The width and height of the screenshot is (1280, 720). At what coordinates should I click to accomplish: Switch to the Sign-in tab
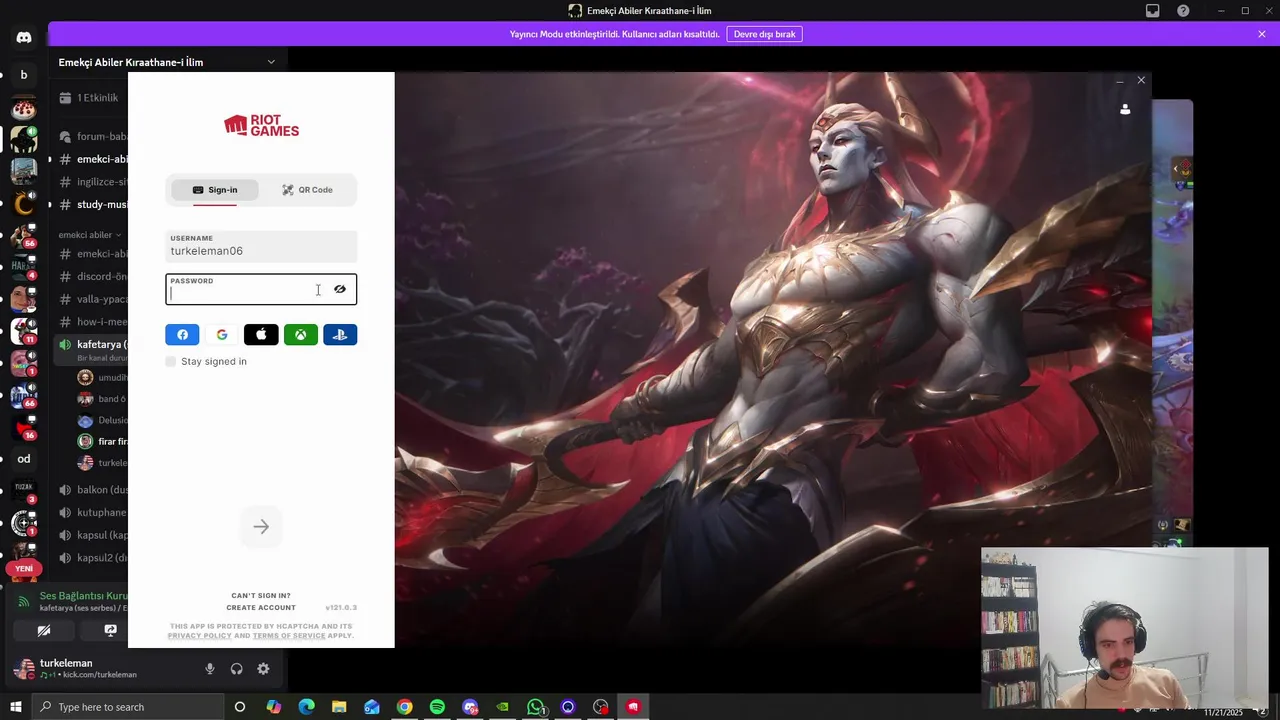214,190
